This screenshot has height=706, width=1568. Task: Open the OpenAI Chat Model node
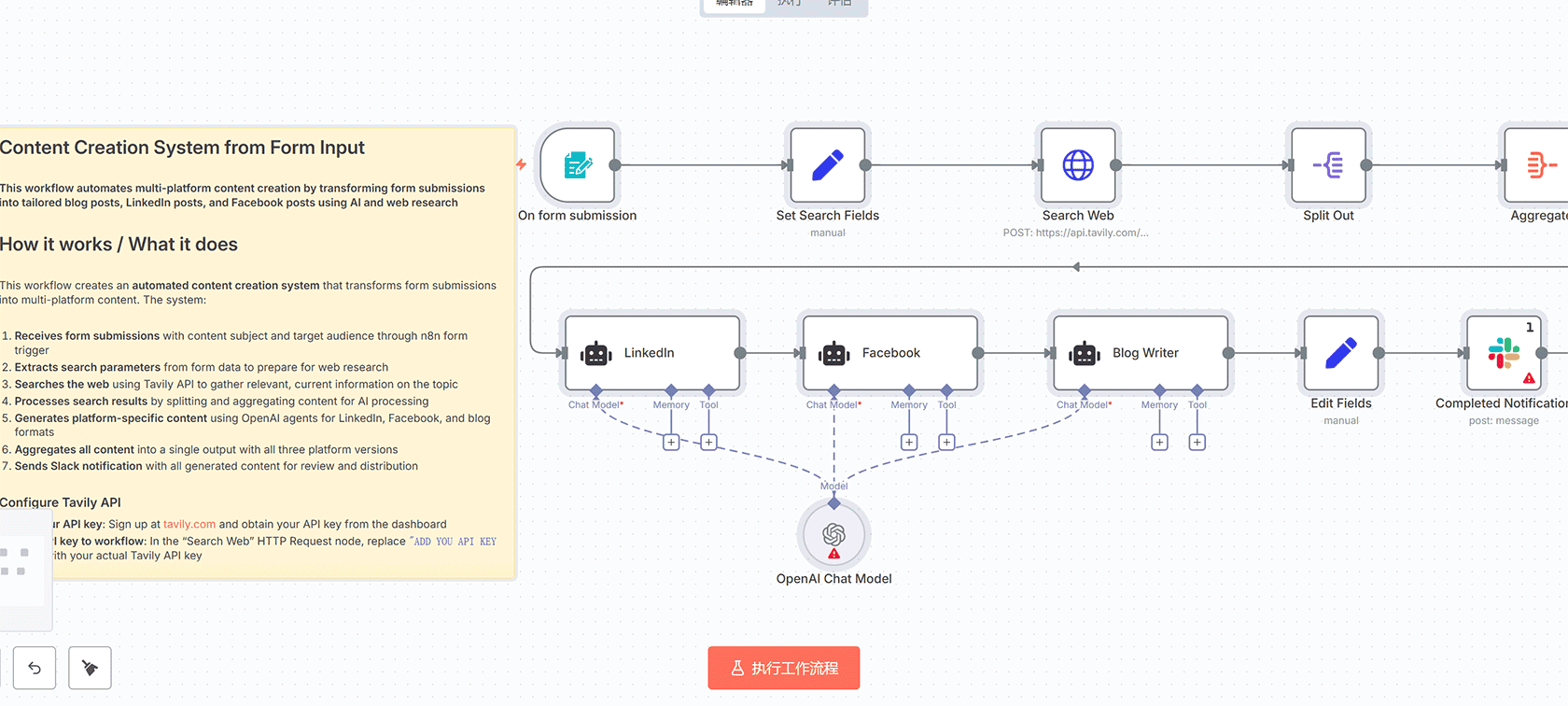[833, 535]
